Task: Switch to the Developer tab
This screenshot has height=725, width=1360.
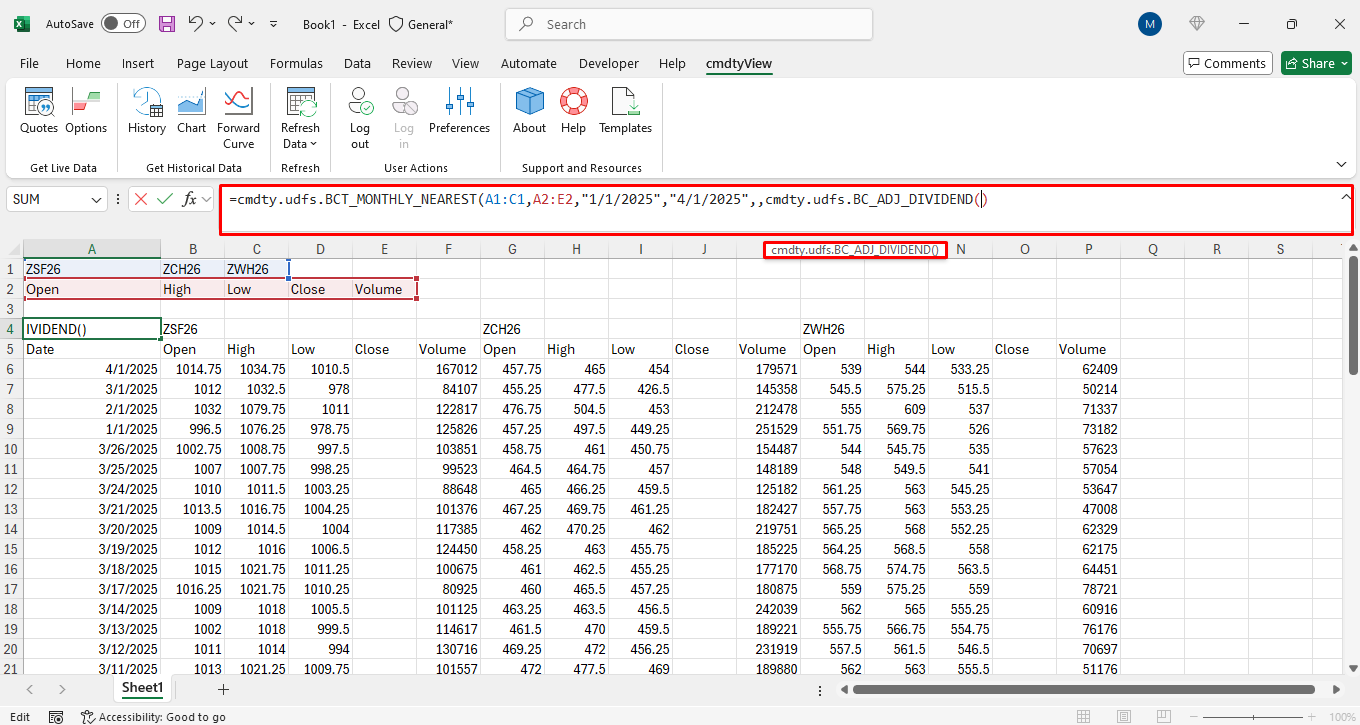Action: point(608,63)
